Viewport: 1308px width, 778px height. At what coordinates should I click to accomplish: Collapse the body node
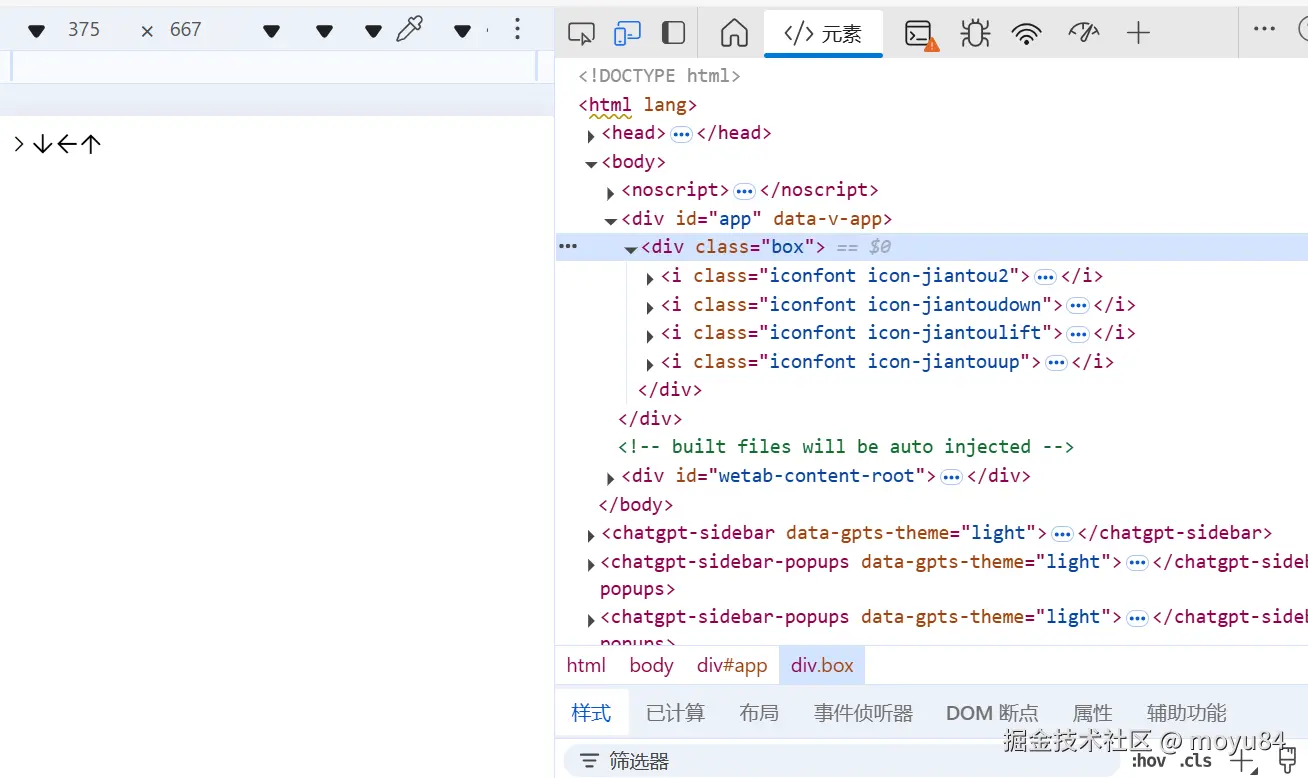point(591,164)
